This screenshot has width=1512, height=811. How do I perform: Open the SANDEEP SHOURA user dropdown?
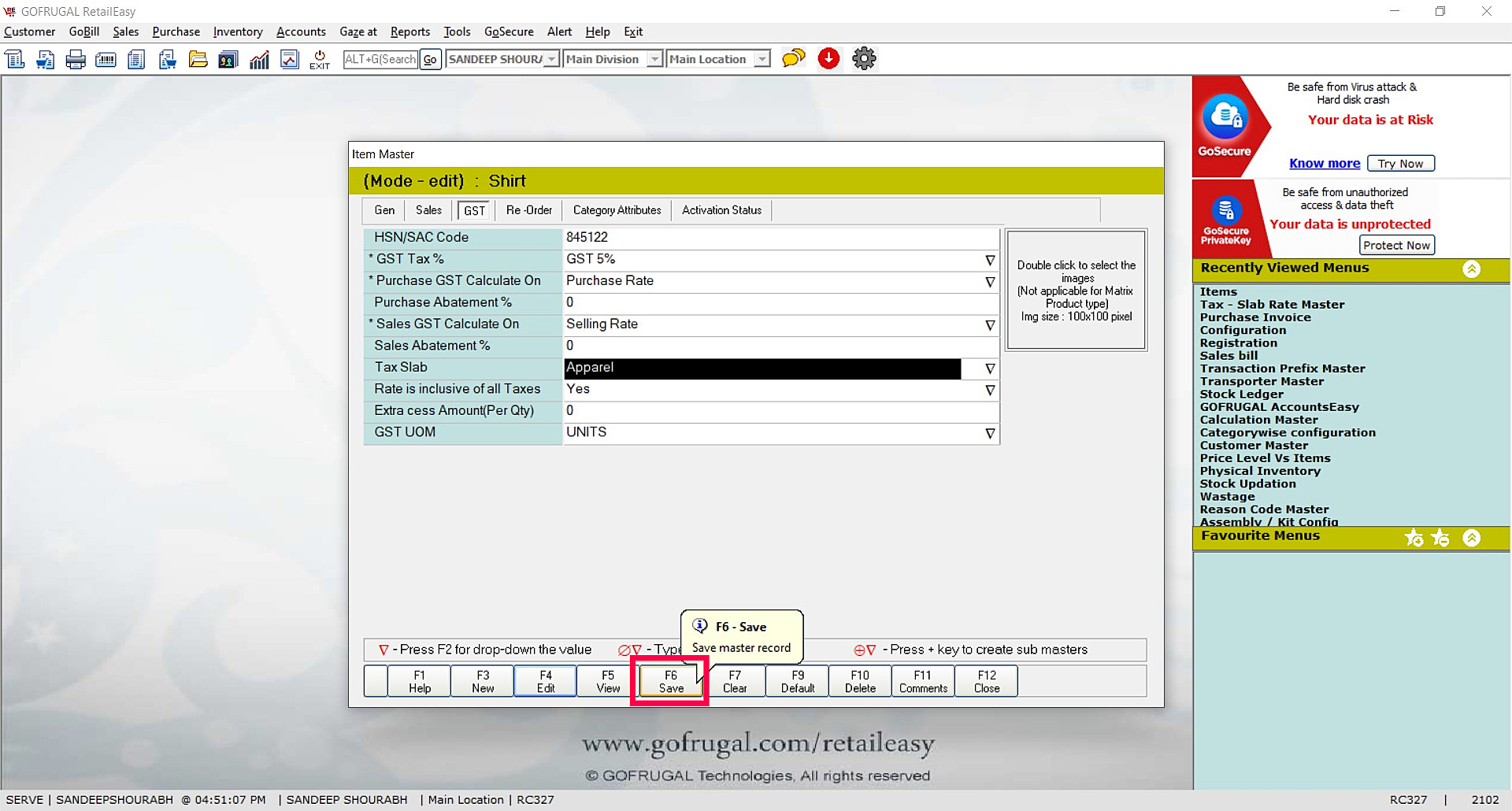coord(551,59)
